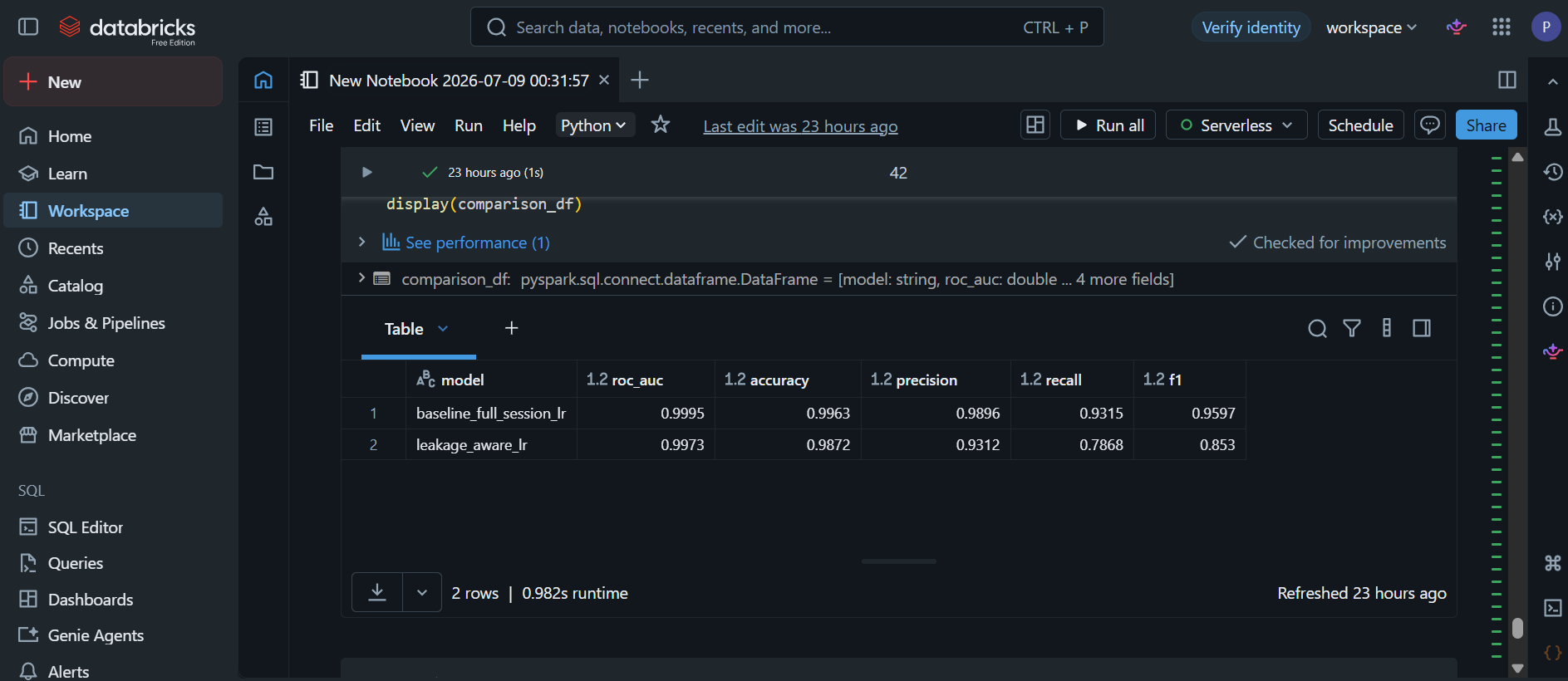Open table columns options icon
This screenshot has height=681, width=1568.
tap(1387, 329)
